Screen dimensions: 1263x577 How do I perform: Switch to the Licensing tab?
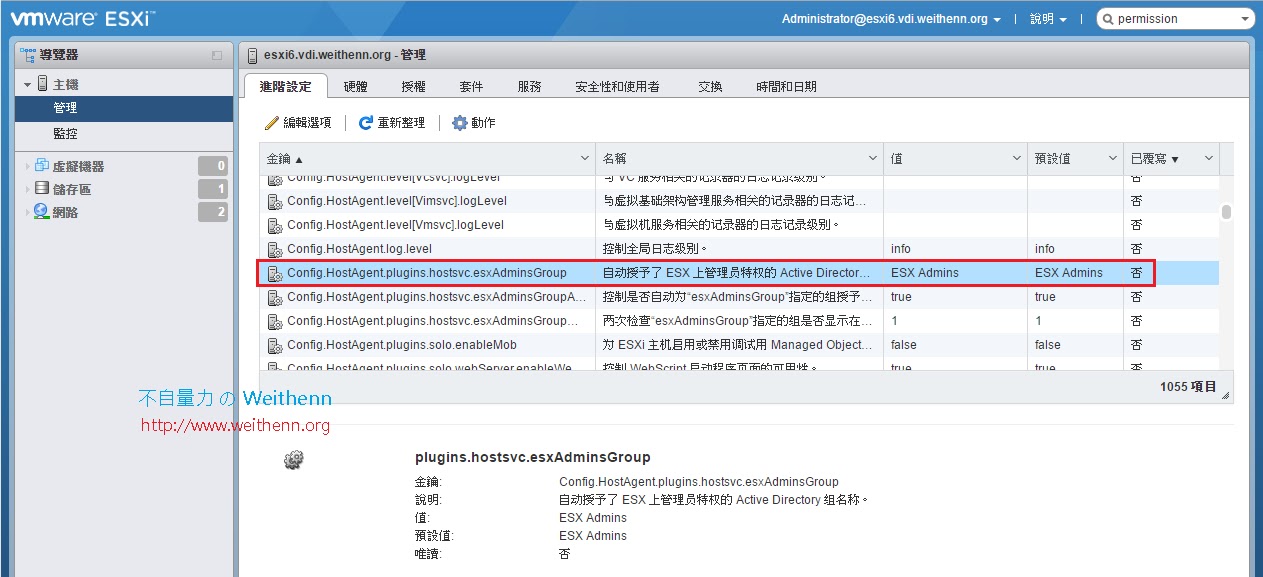pos(413,86)
